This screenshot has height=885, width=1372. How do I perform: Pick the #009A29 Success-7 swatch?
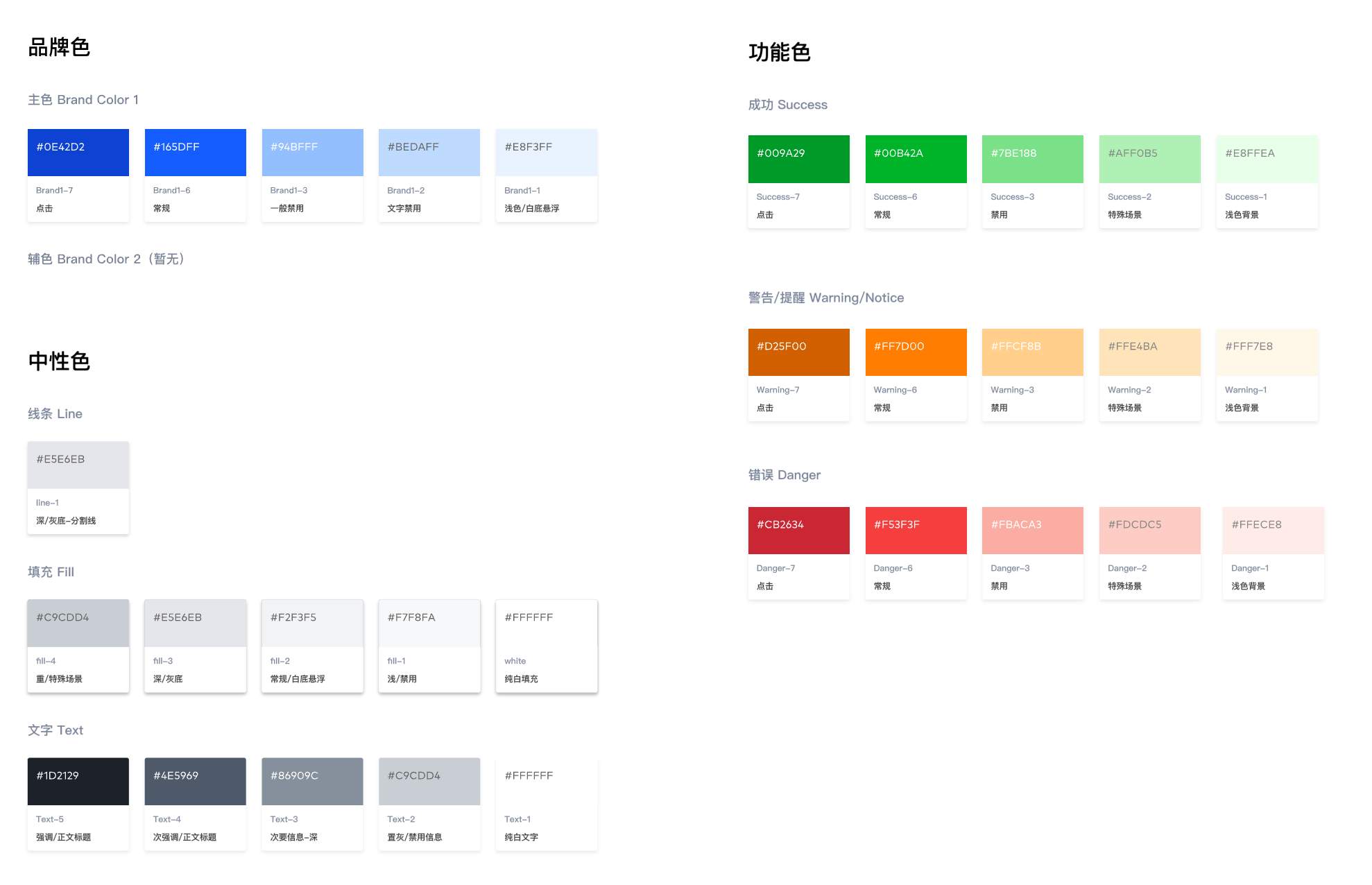point(799,160)
